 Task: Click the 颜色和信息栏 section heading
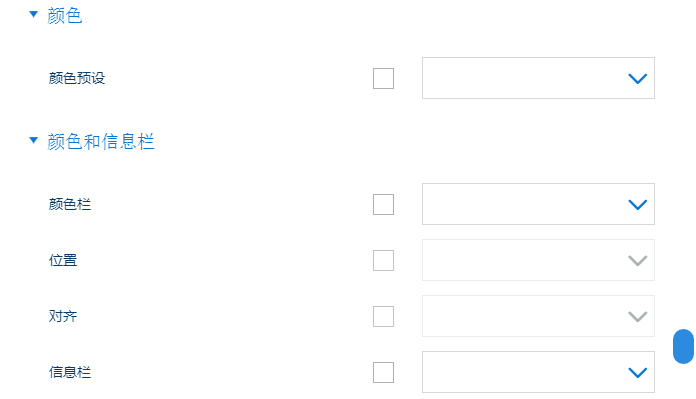[x=101, y=142]
